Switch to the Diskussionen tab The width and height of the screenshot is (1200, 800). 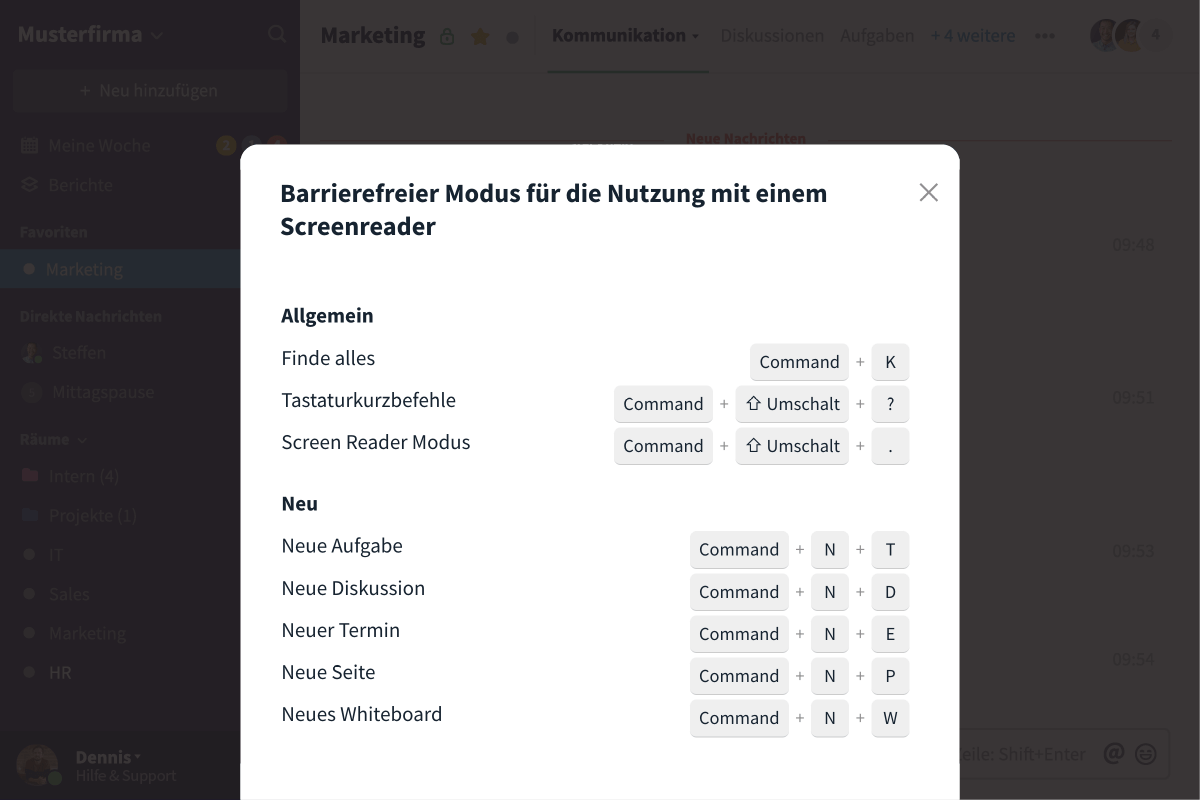[772, 36]
